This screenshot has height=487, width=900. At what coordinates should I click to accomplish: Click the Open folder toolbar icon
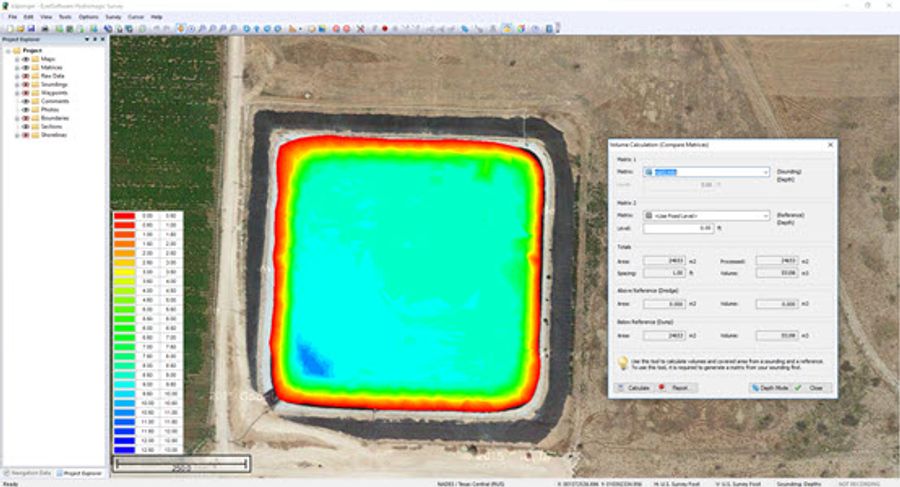20,28
